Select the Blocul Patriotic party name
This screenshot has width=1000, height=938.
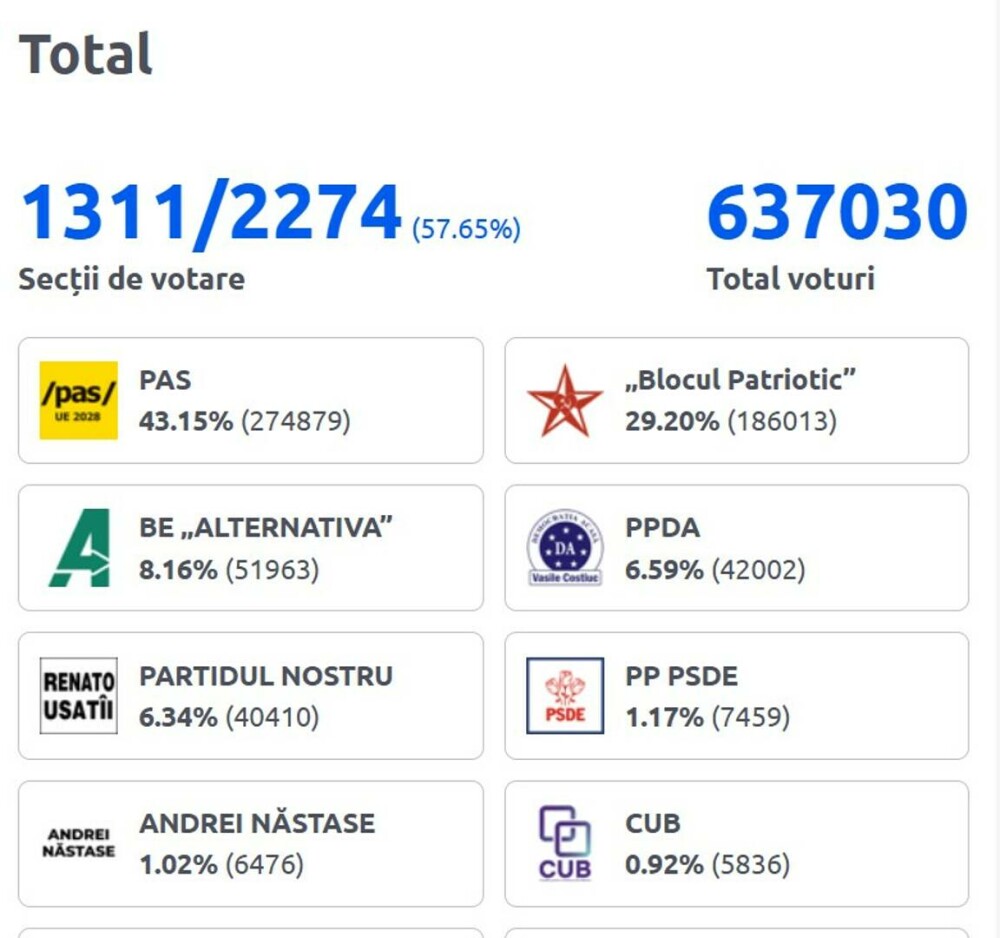click(741, 380)
